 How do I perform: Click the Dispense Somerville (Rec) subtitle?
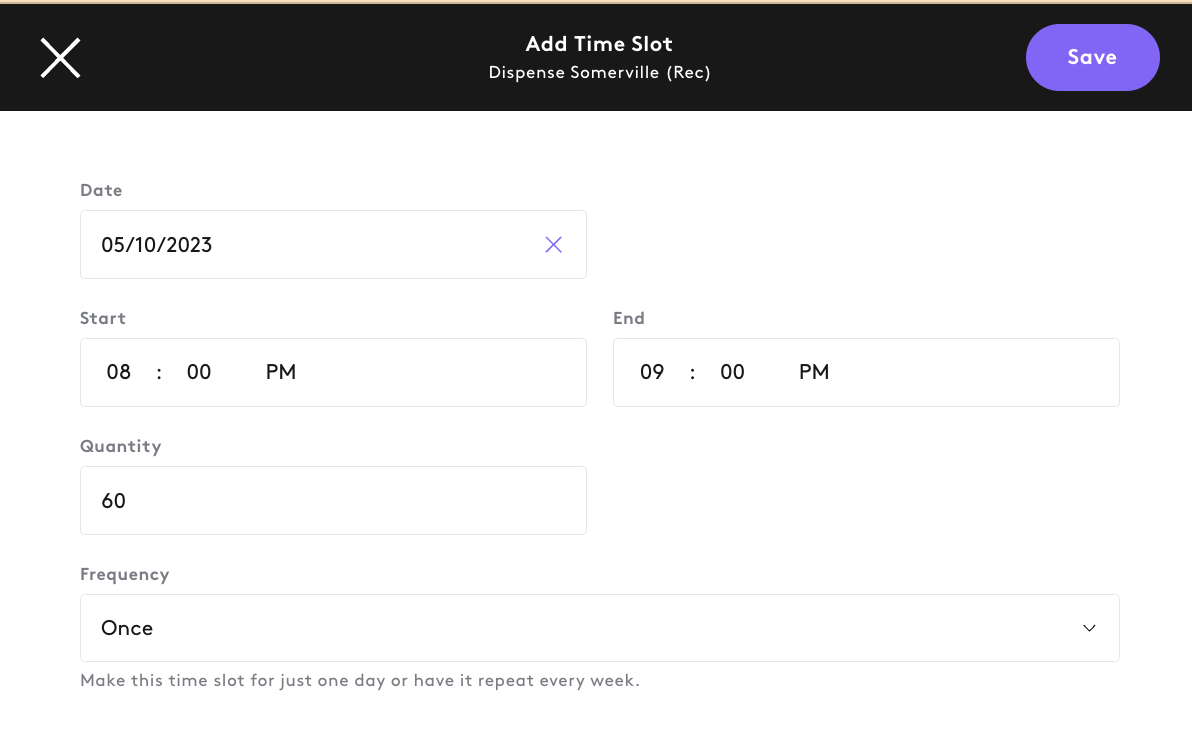pos(600,72)
